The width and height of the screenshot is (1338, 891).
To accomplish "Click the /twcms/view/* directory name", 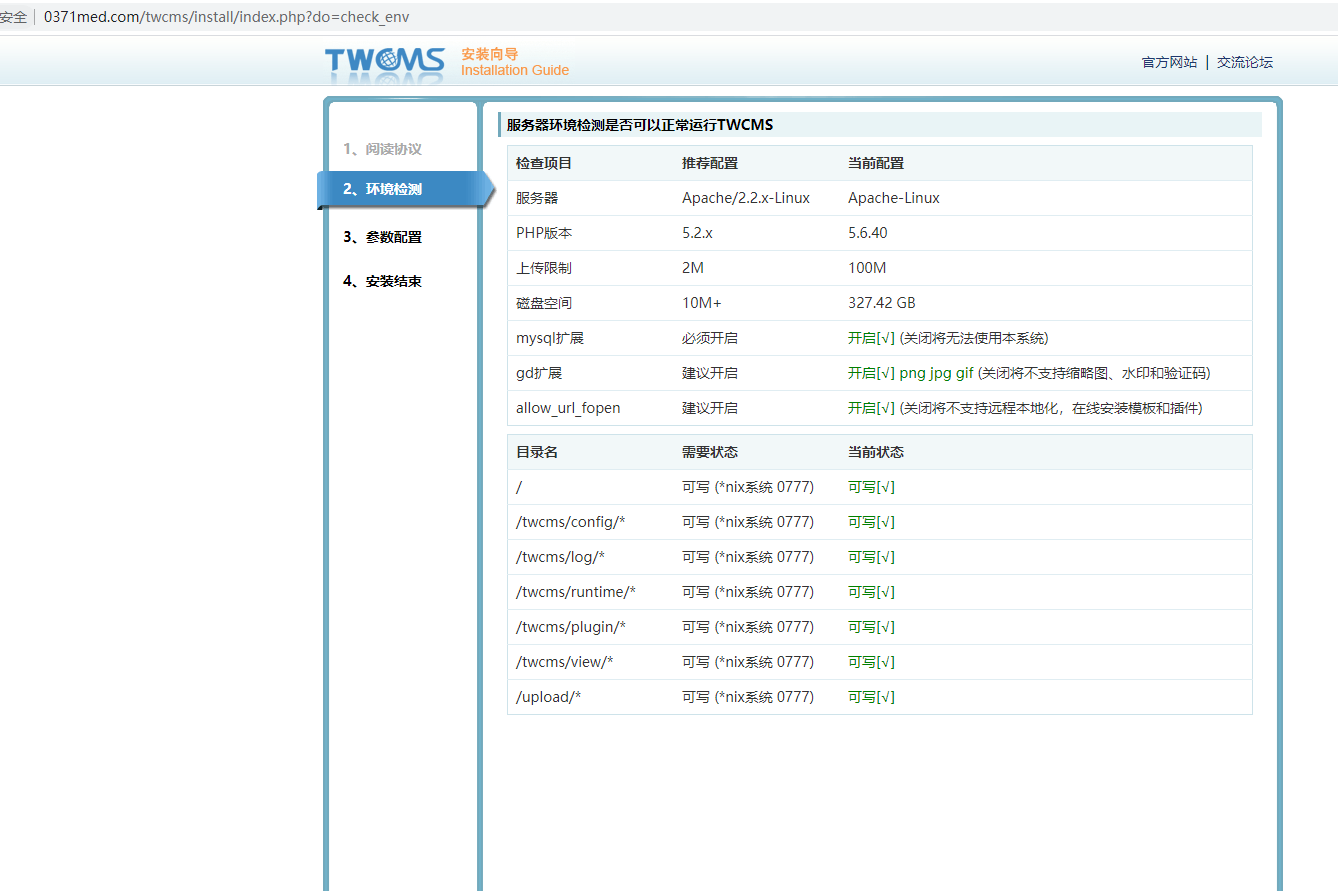I will [565, 662].
